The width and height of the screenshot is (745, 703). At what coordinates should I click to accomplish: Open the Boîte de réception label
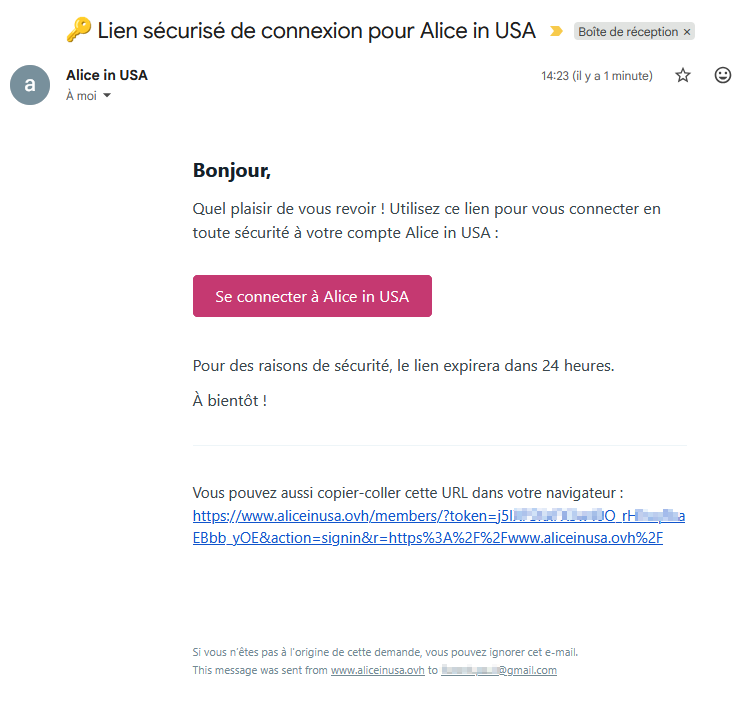(628, 32)
